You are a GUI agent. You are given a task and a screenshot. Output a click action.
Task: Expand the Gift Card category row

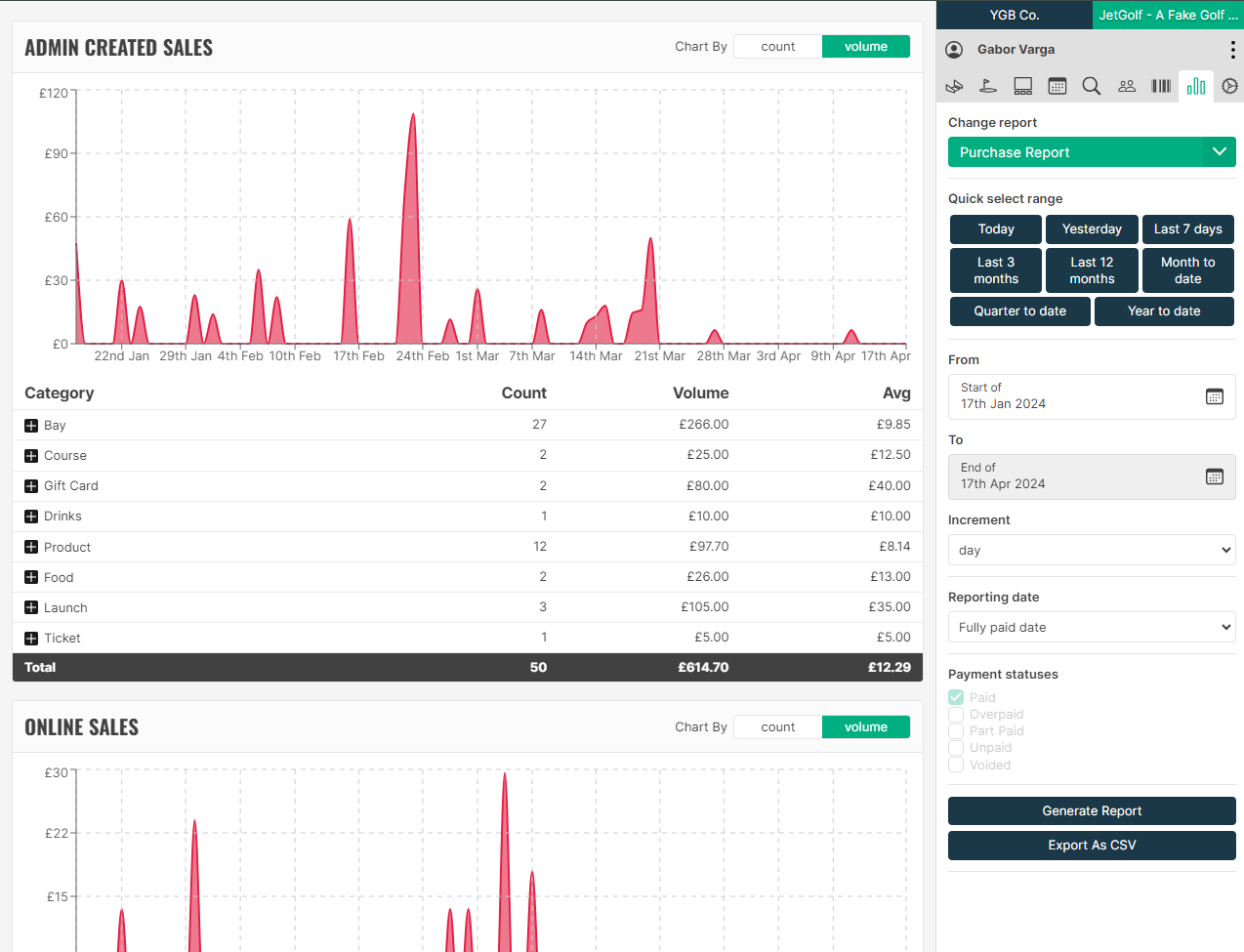(31, 486)
